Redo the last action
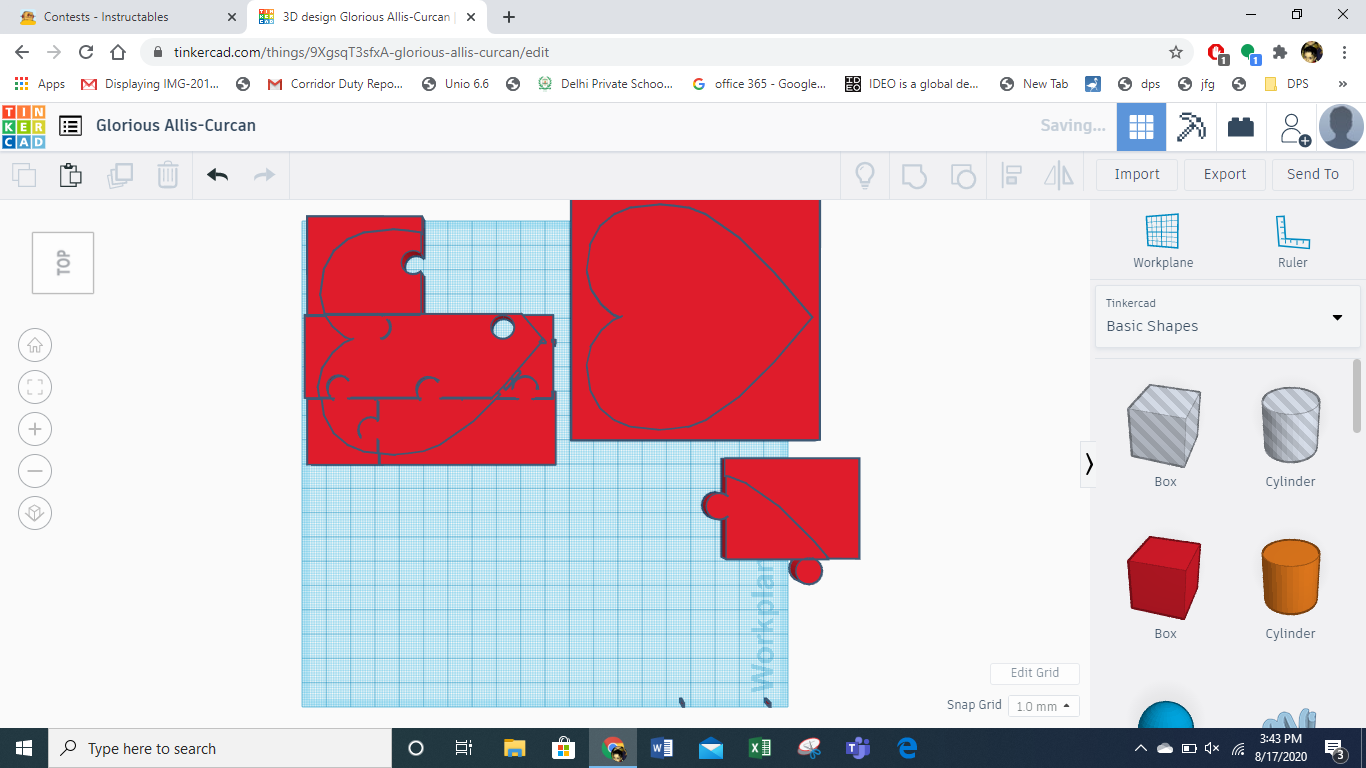 coord(264,174)
